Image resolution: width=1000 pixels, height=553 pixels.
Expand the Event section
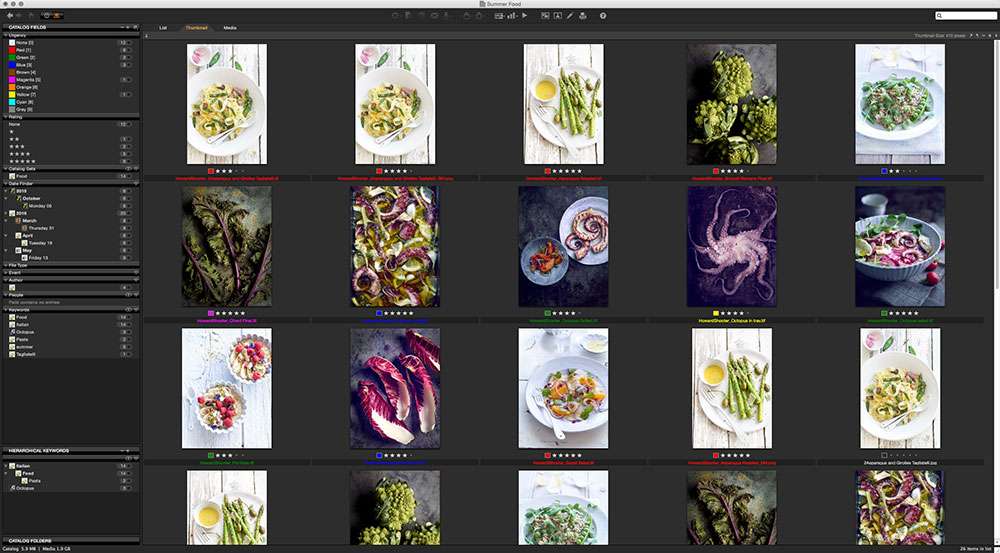coord(5,272)
